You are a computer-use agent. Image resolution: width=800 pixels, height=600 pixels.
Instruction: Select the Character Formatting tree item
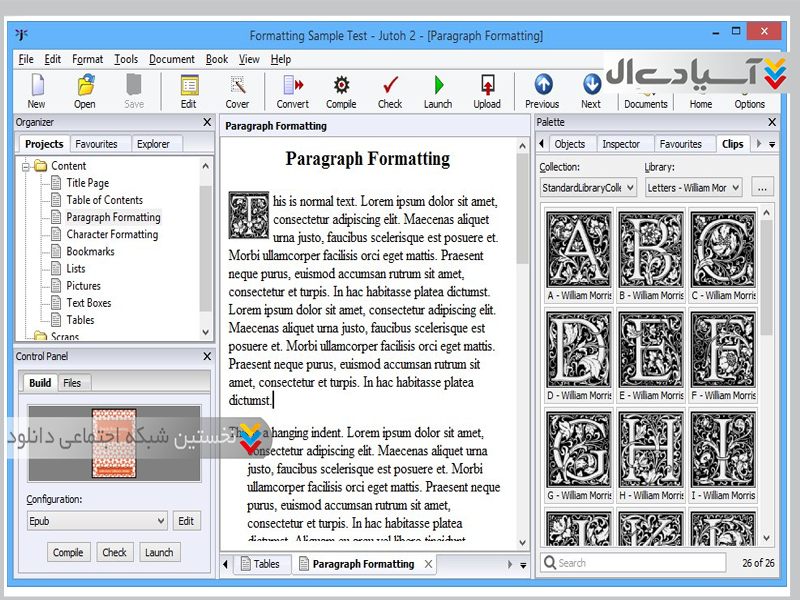112,234
